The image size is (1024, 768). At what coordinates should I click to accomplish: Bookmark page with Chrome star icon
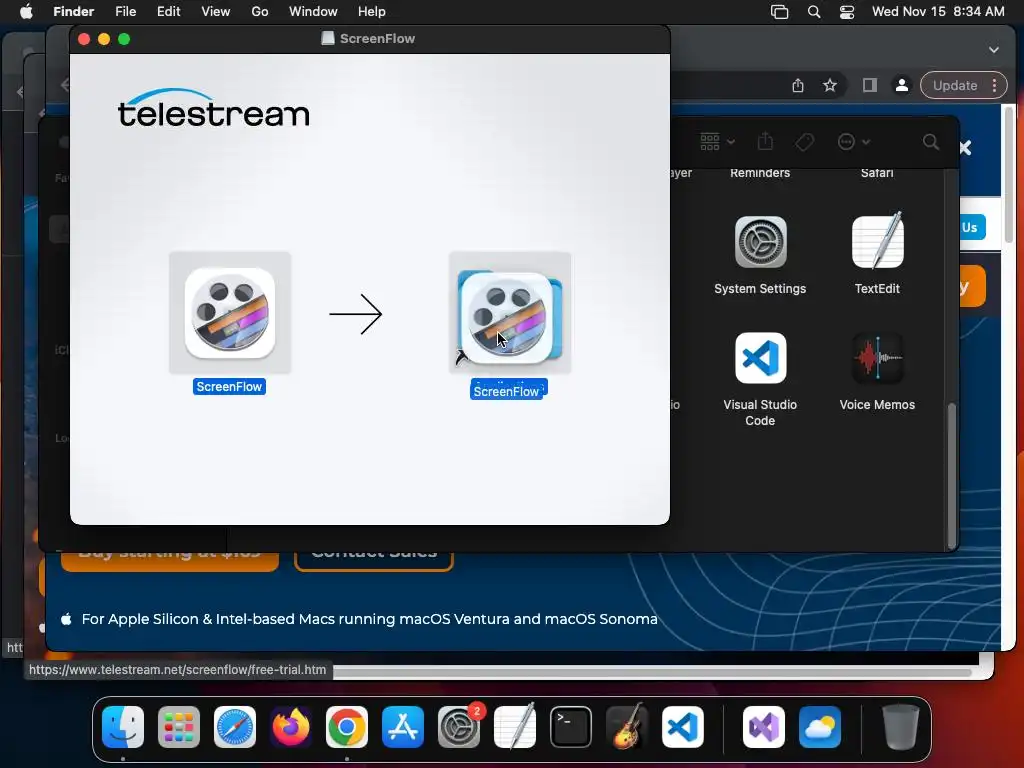830,86
